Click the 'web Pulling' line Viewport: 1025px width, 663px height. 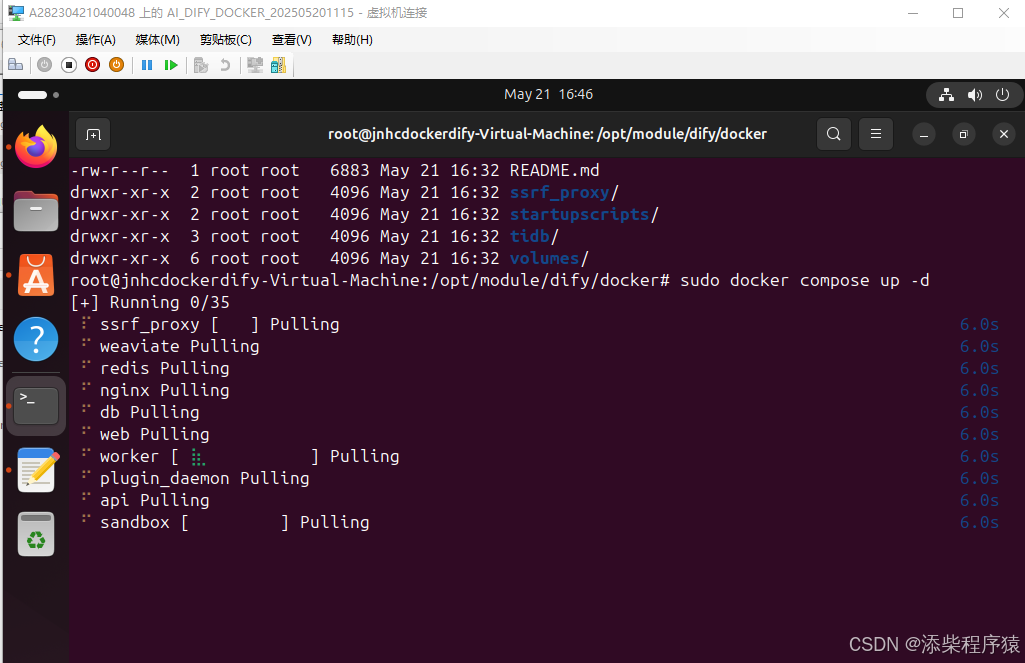pyautogui.click(x=154, y=434)
